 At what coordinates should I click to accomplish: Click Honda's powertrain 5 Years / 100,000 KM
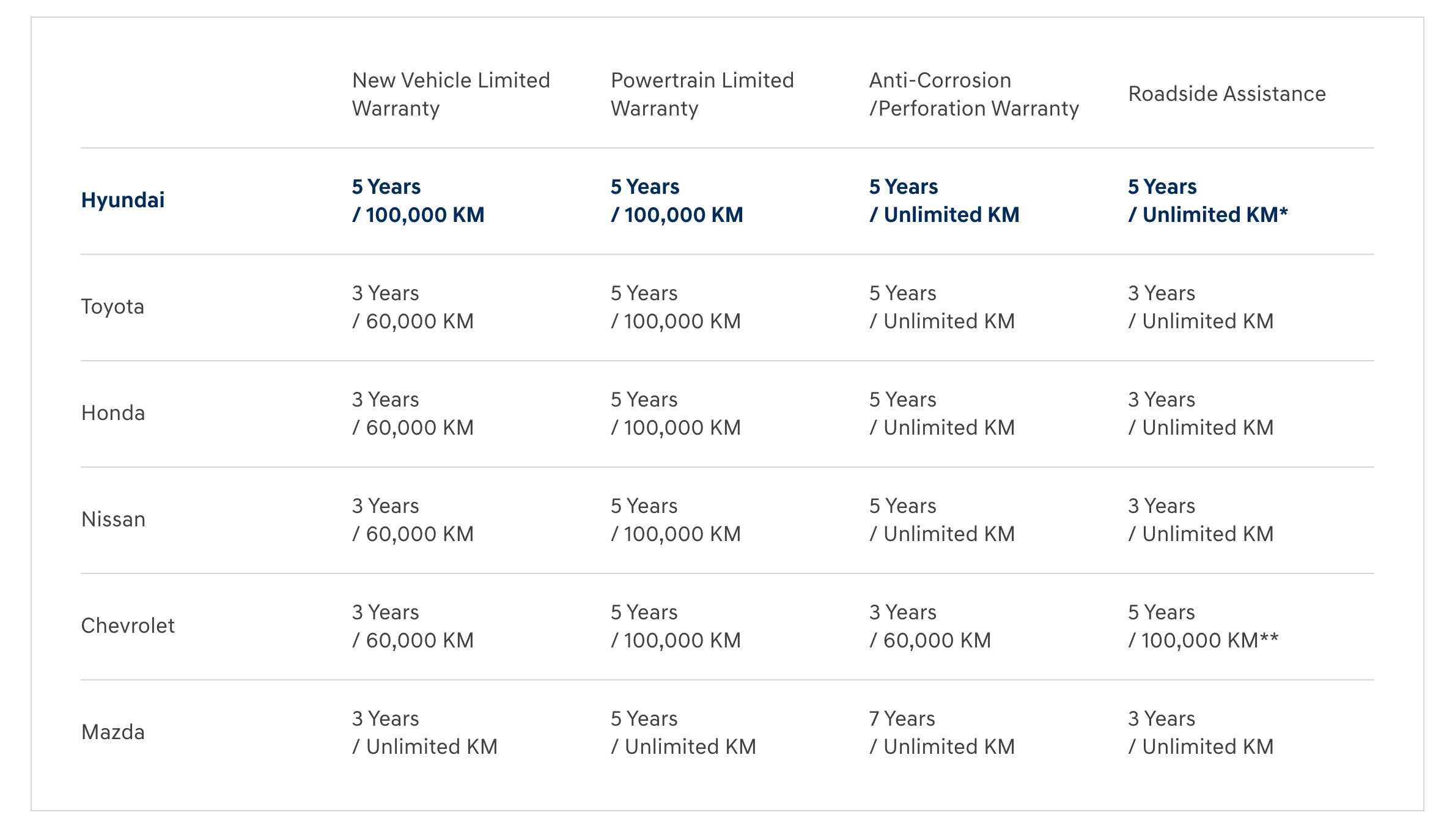pos(676,413)
